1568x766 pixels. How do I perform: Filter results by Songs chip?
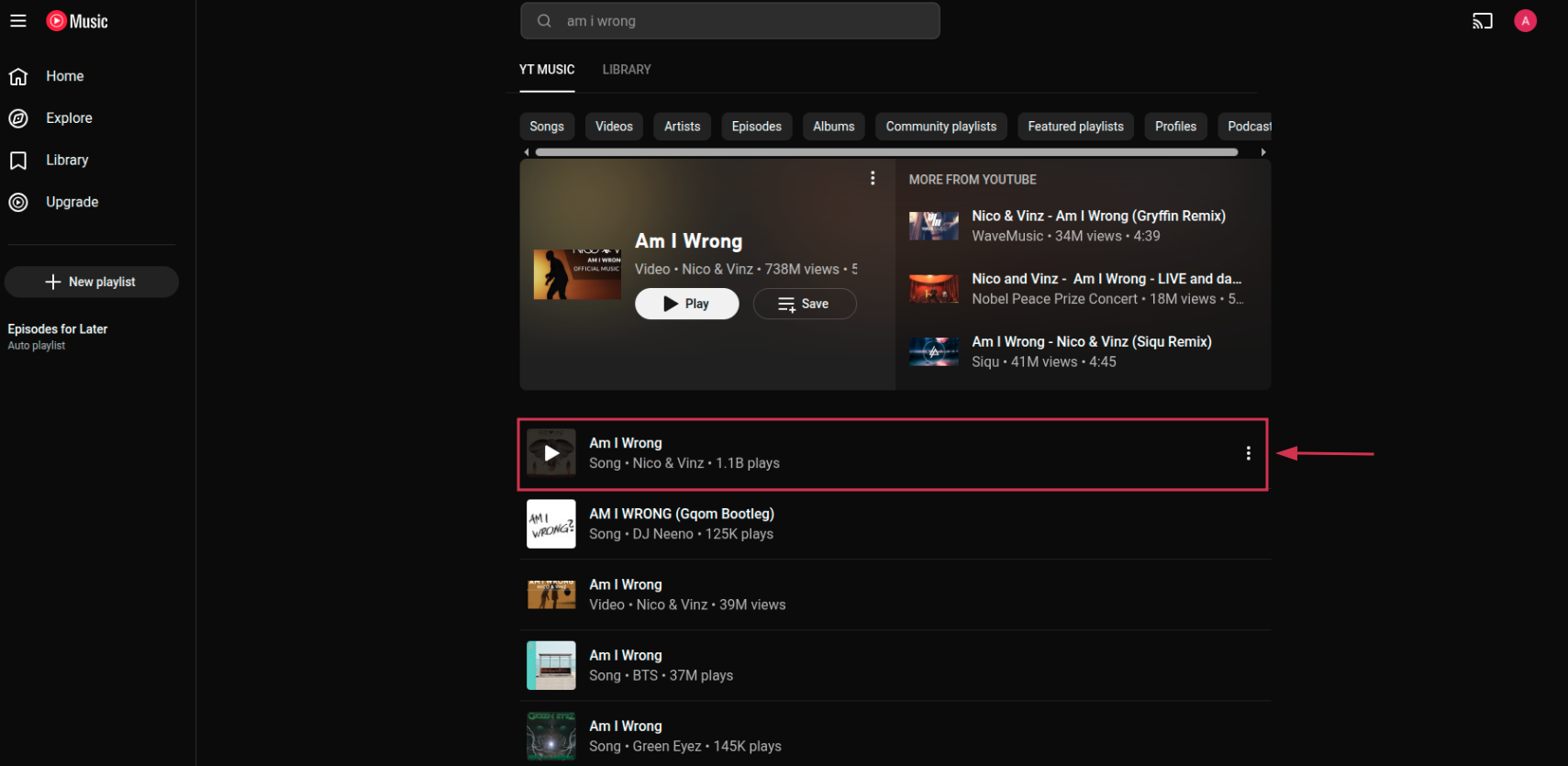[x=547, y=127]
